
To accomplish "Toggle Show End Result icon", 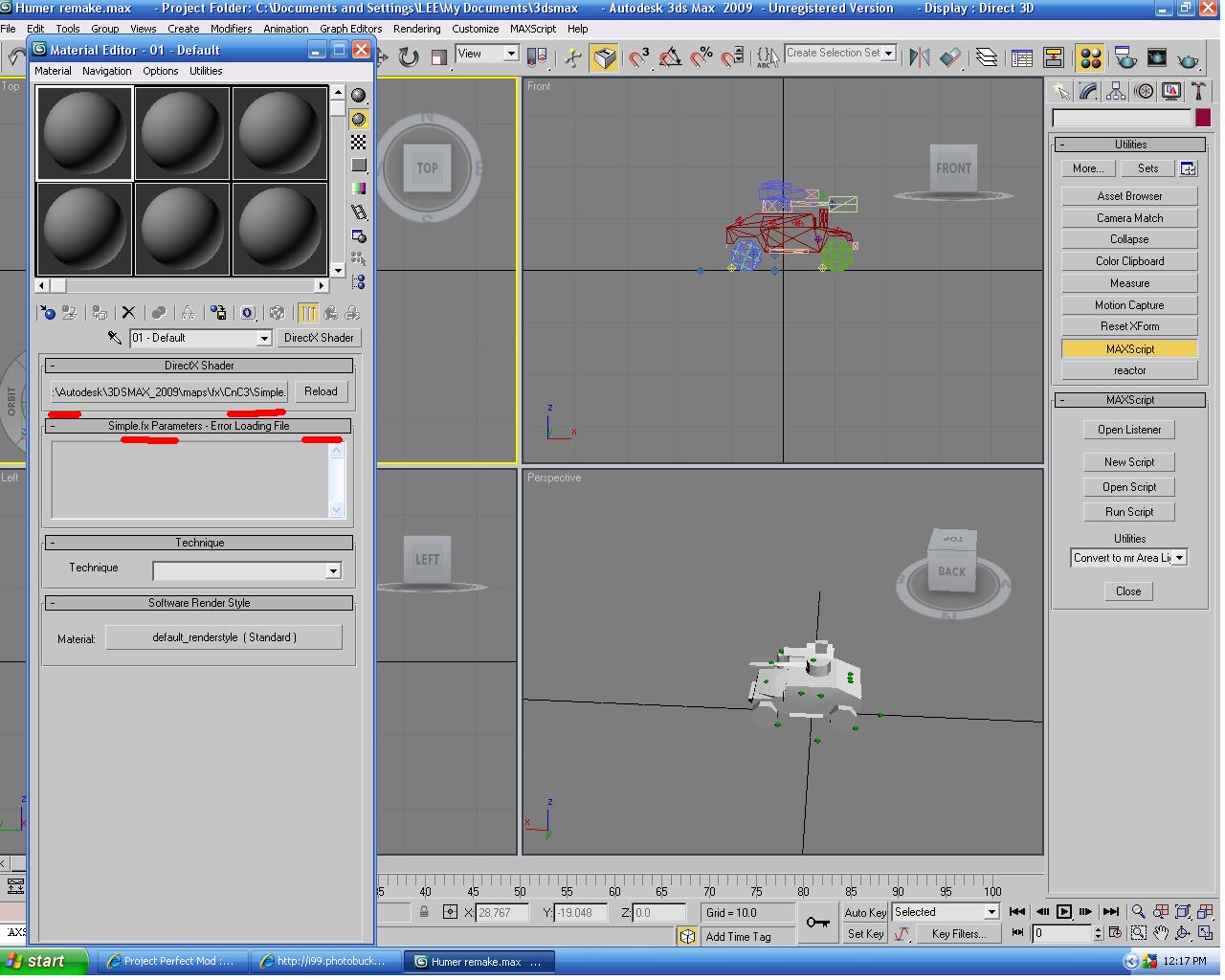I will point(308,313).
